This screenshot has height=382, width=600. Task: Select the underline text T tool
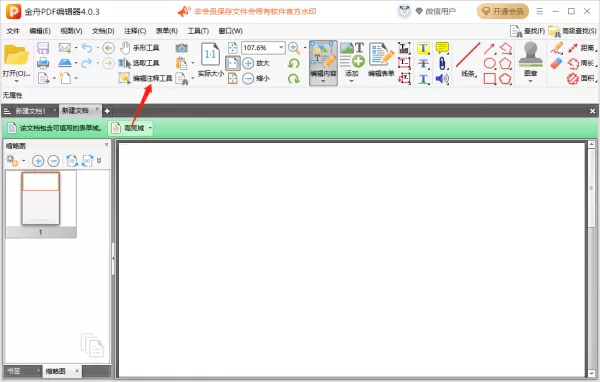point(423,79)
